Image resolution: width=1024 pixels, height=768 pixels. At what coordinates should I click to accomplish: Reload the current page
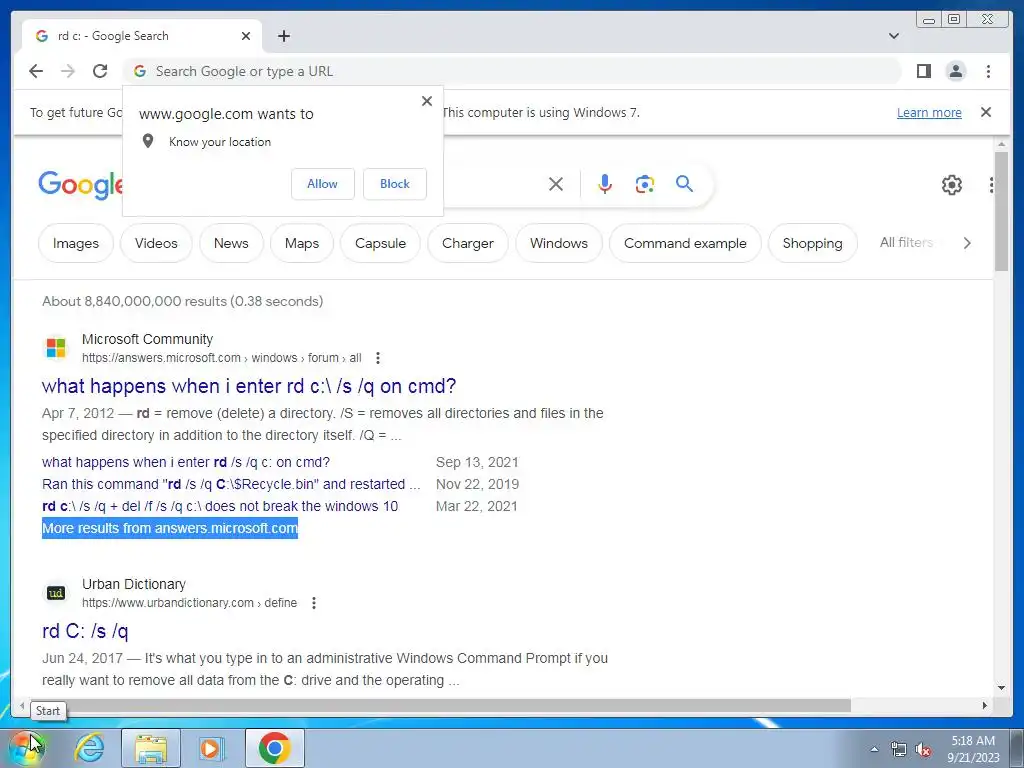tap(100, 71)
